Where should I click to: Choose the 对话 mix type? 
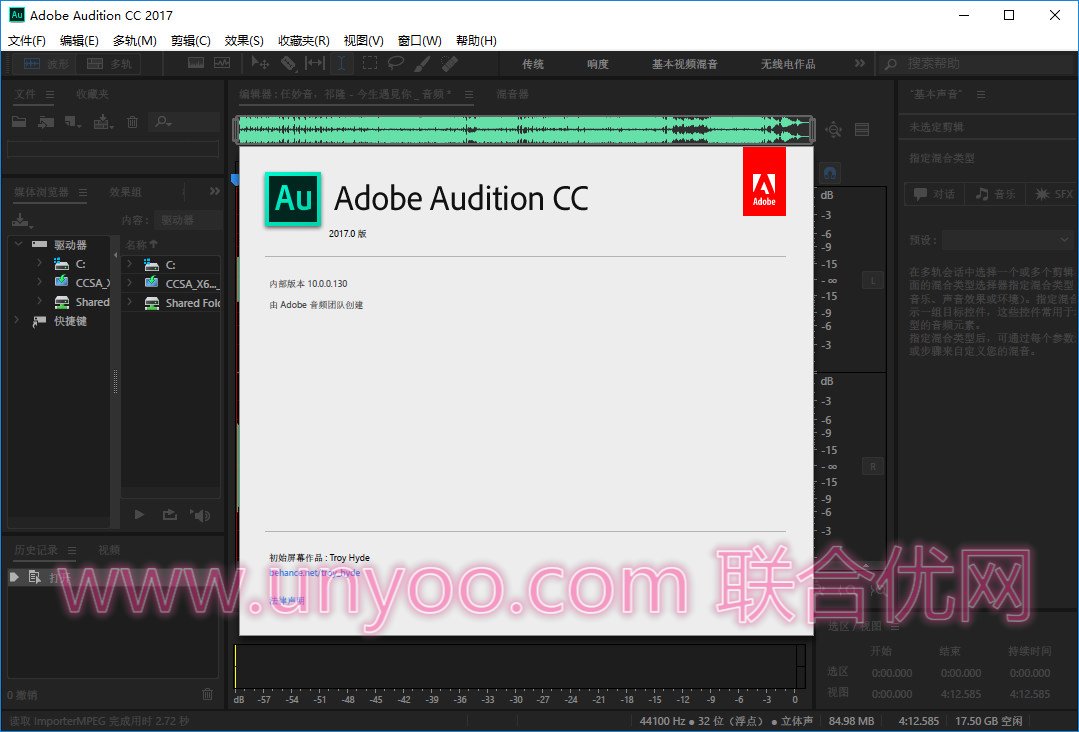point(934,194)
